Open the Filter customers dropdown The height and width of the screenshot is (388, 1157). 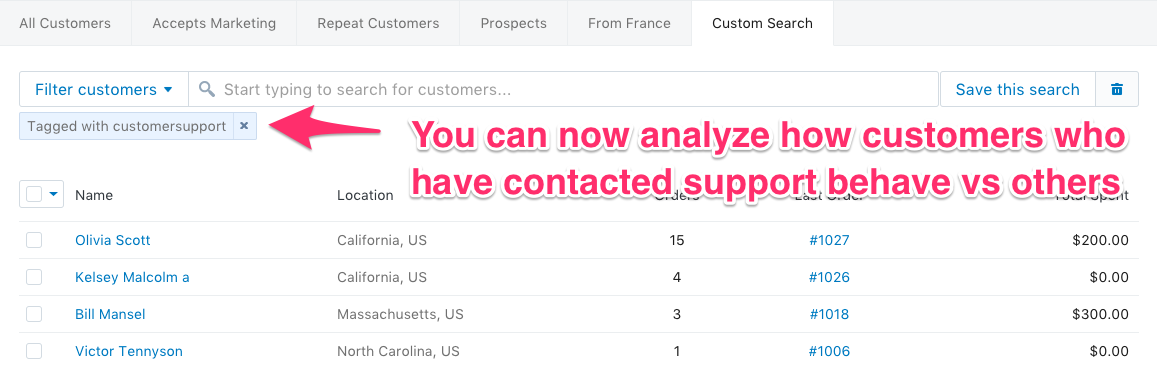coord(104,89)
